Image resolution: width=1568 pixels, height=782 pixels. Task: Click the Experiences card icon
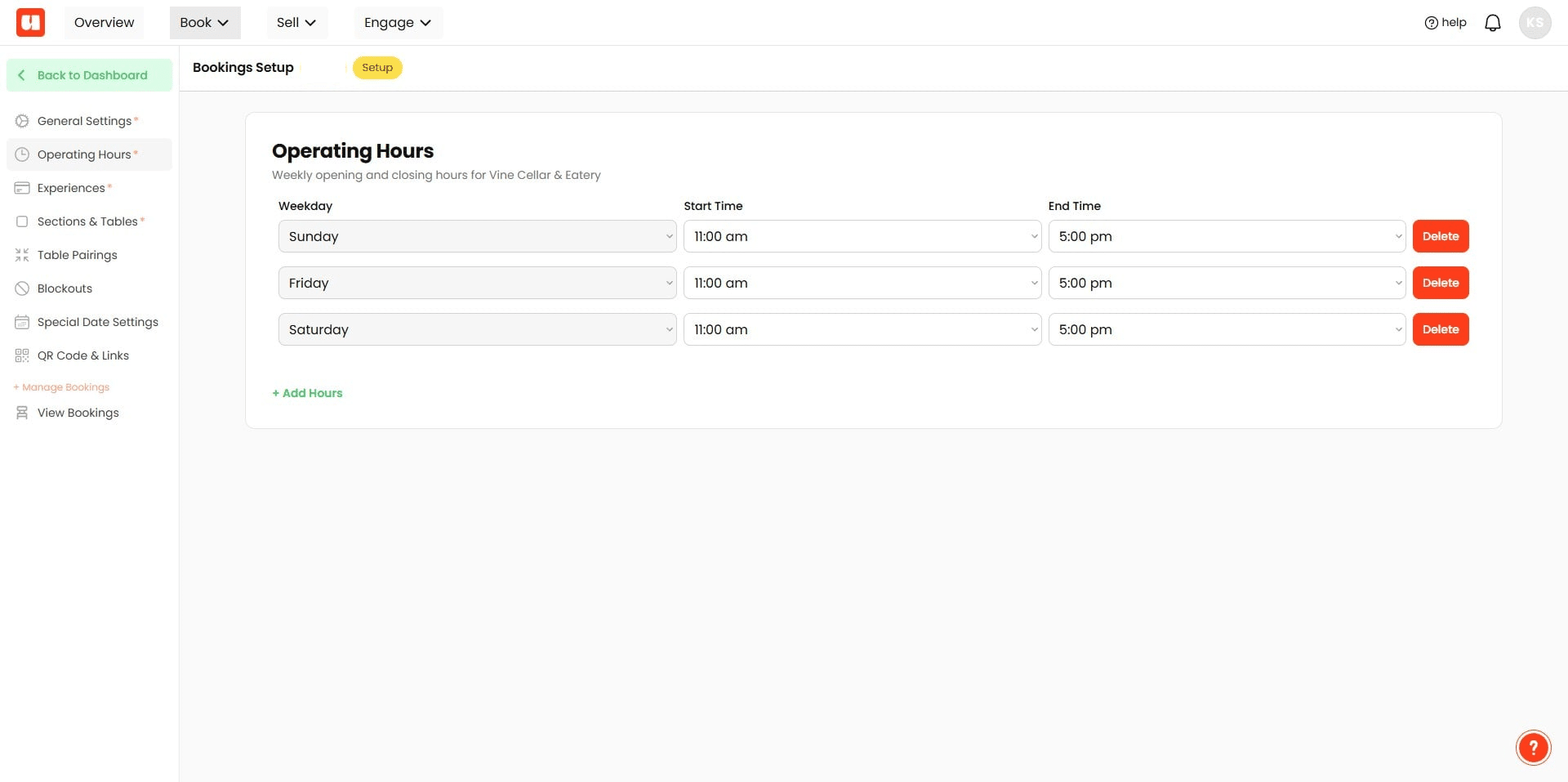click(22, 188)
